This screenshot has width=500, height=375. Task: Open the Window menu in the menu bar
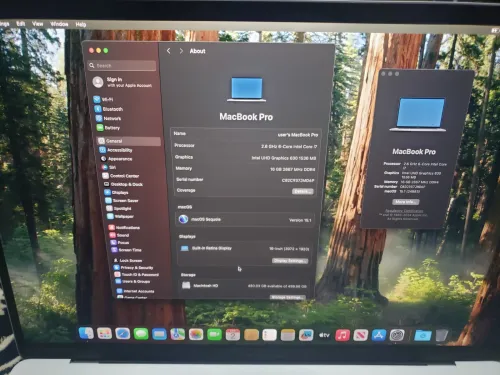(59, 24)
